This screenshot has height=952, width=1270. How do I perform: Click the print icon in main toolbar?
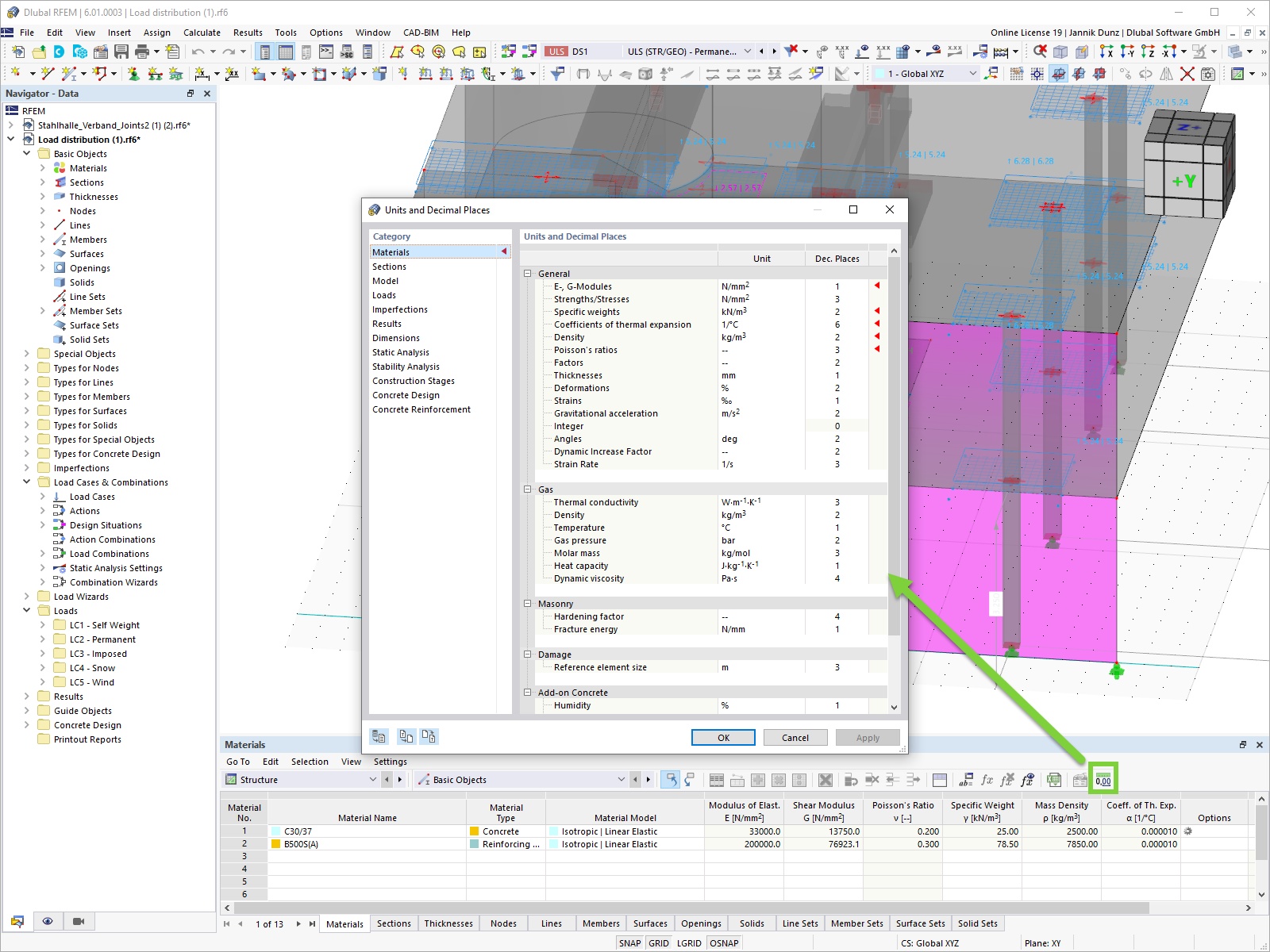click(142, 52)
